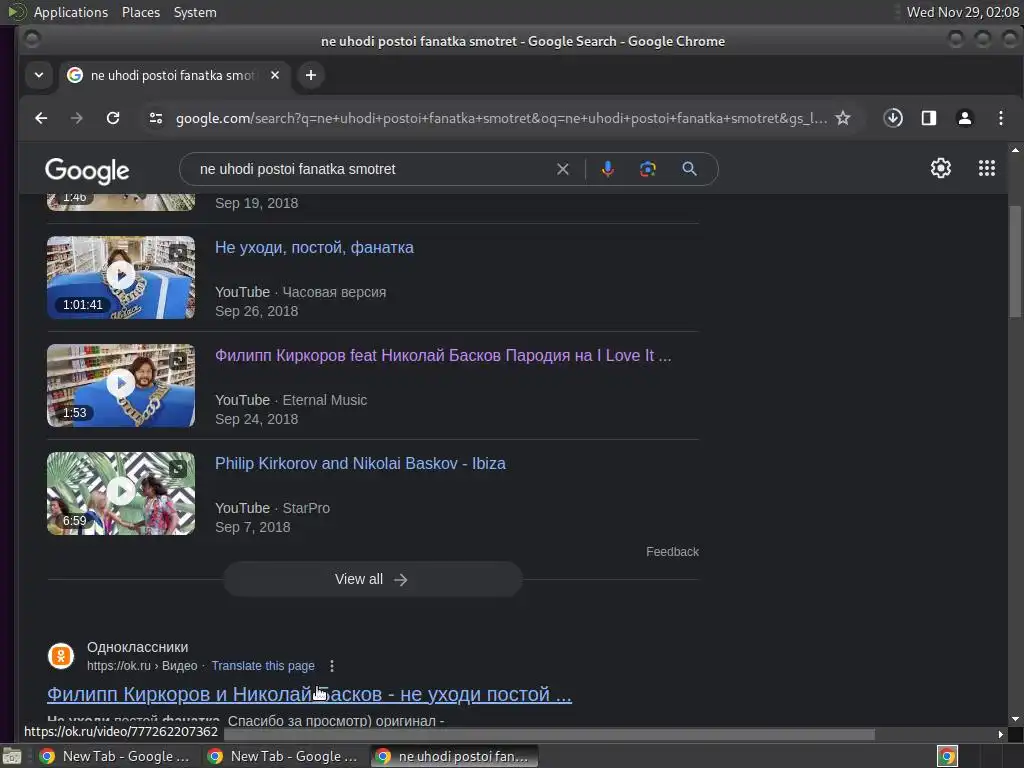Switch to the first New Tab taskbar window
The width and height of the screenshot is (1024, 768).
click(116, 756)
